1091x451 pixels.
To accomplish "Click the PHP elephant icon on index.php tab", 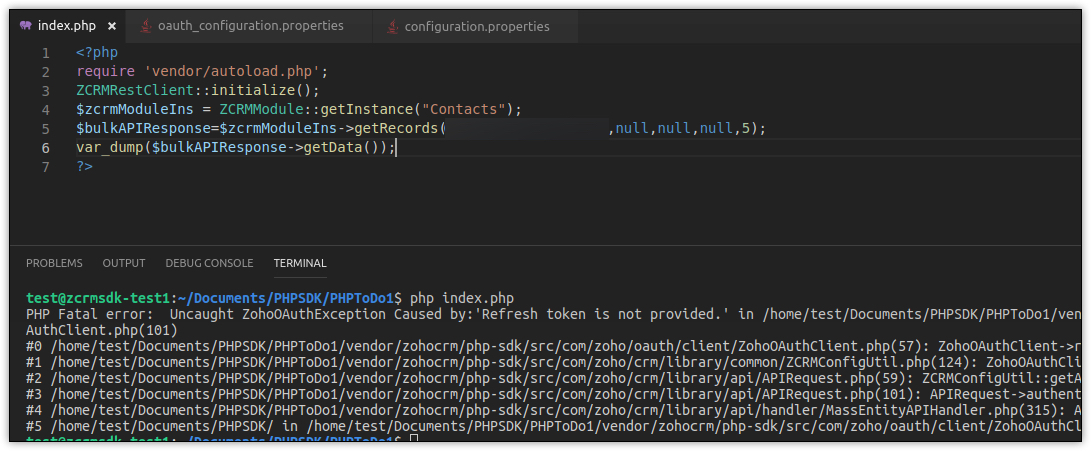I will pos(26,26).
